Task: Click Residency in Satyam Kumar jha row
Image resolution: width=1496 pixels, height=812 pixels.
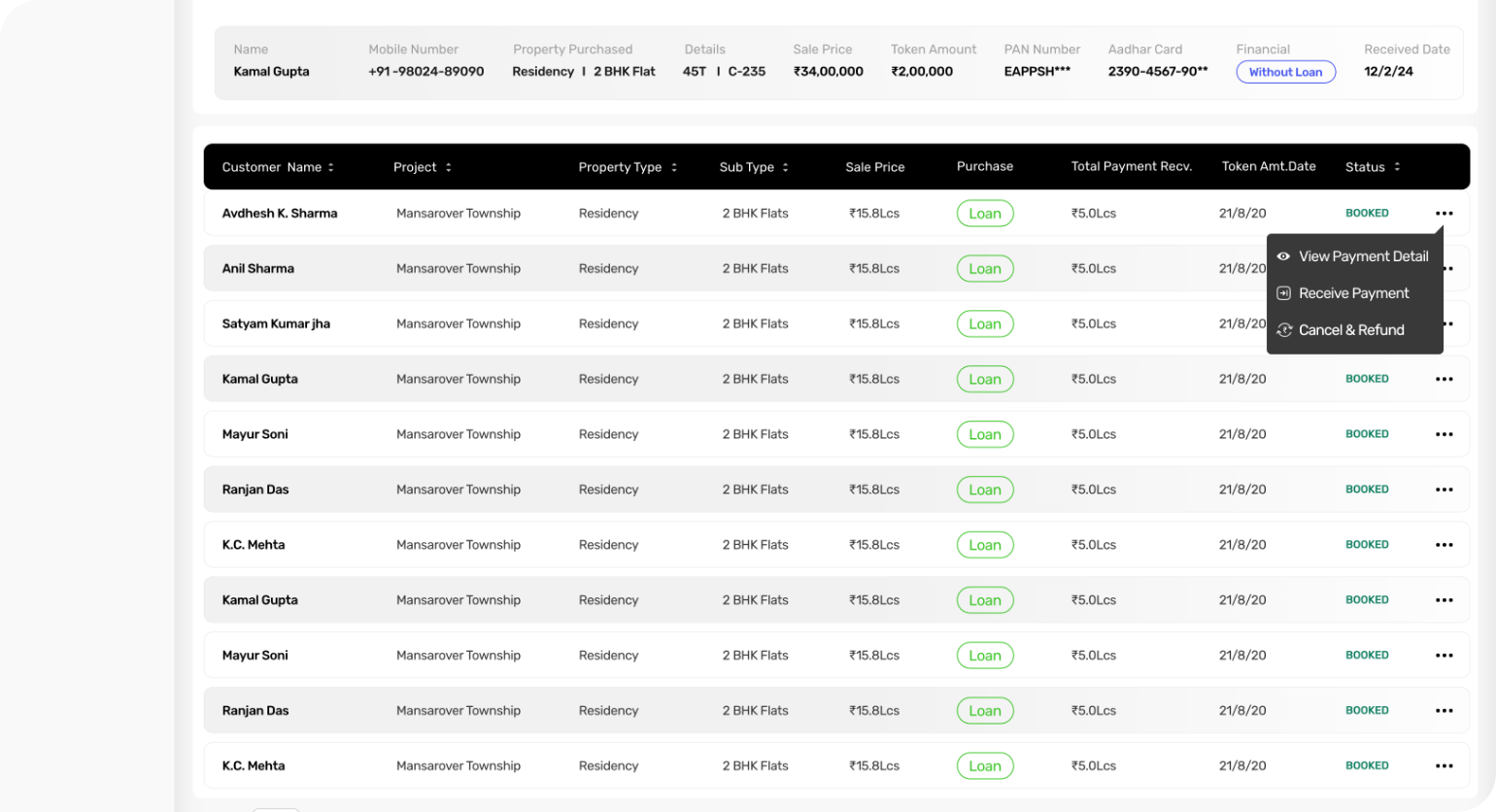Action: 608,324
